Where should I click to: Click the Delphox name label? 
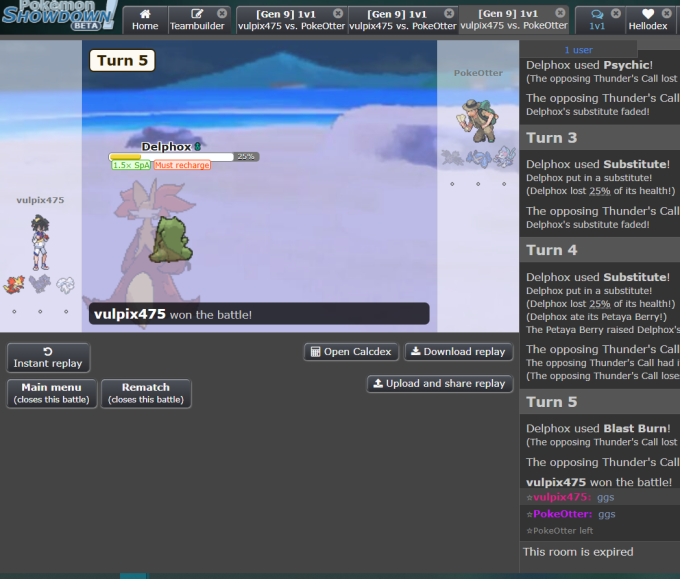point(166,147)
